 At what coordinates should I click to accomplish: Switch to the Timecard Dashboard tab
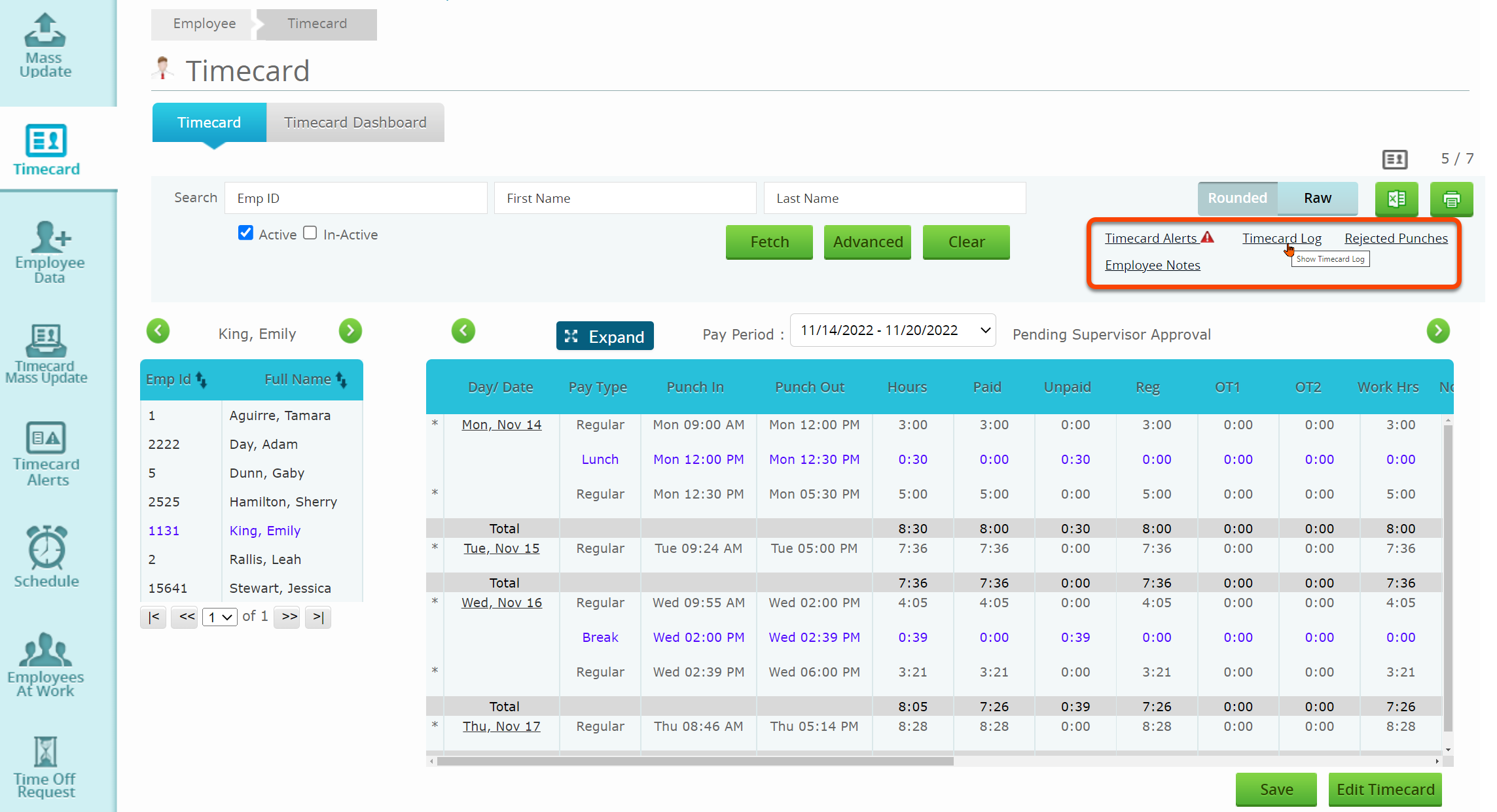pyautogui.click(x=355, y=122)
